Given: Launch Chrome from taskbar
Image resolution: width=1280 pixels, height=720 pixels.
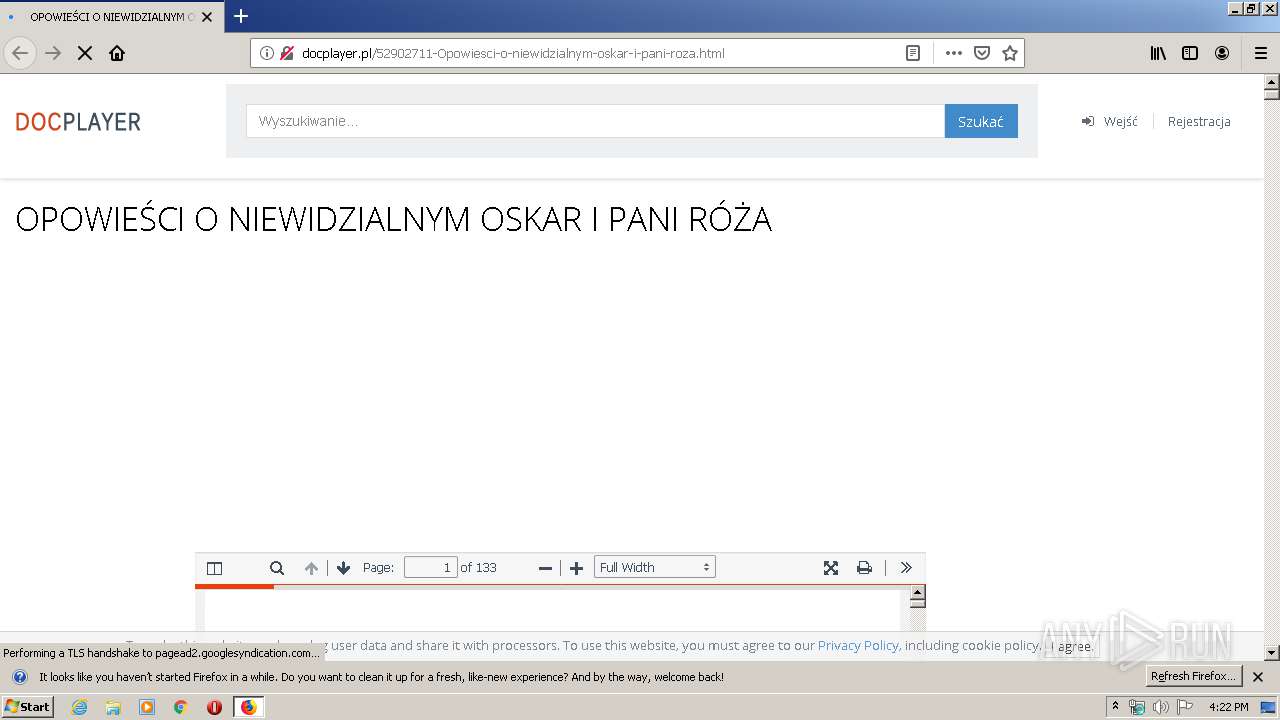Looking at the screenshot, I should 181,707.
